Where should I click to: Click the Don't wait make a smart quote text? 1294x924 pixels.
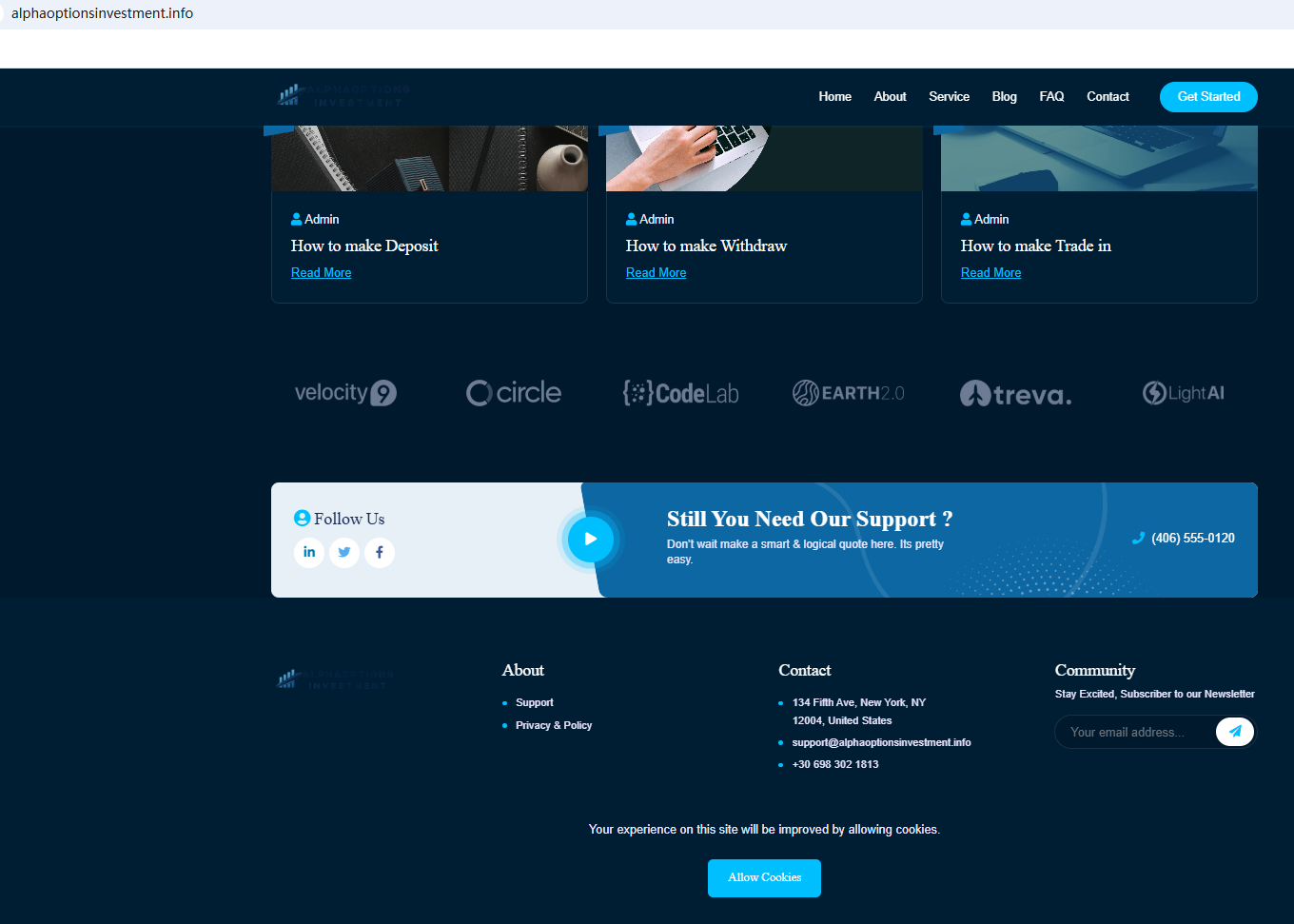[805, 552]
